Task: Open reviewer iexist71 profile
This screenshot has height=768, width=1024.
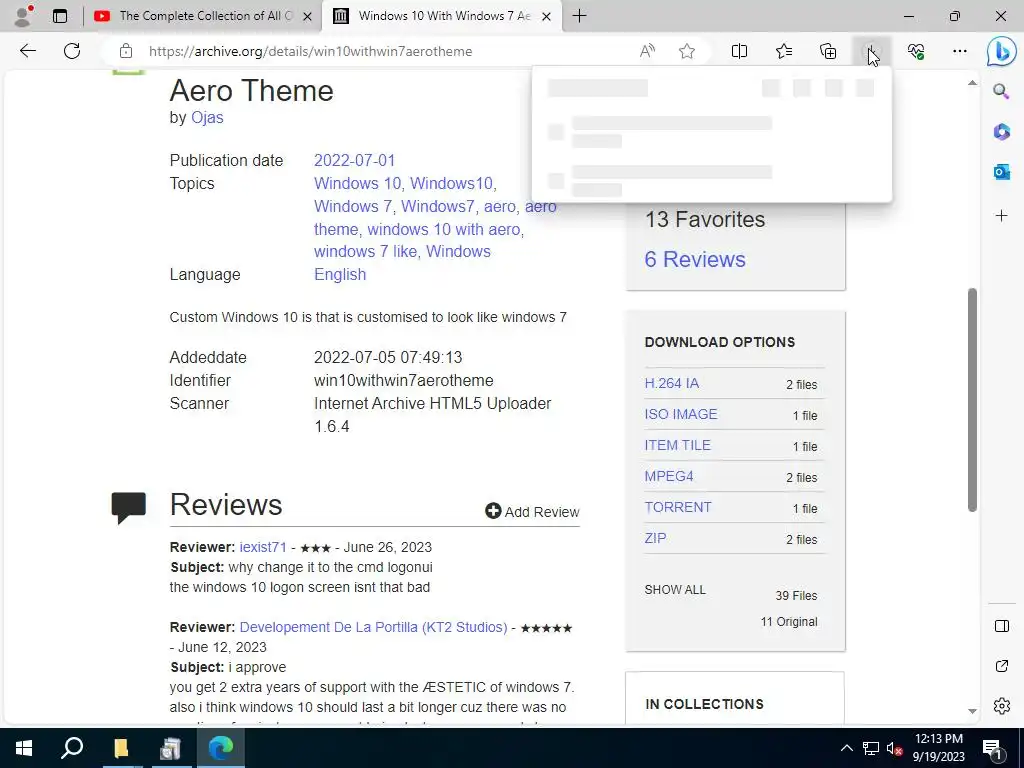Action: pyautogui.click(x=263, y=547)
